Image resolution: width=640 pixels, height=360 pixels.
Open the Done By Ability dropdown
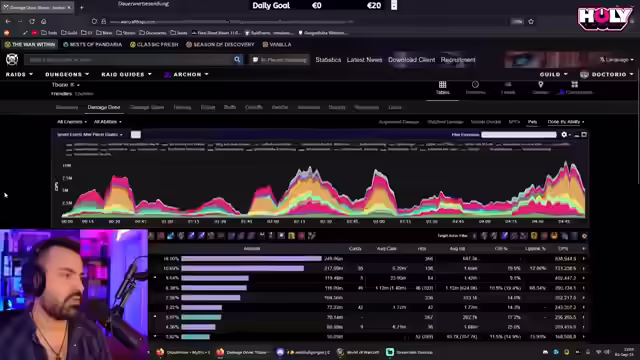pos(566,122)
